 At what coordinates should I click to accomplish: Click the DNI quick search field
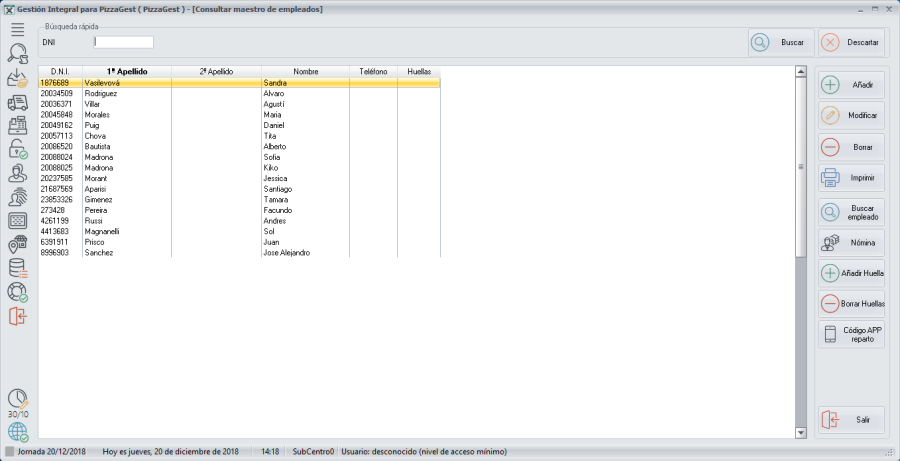[124, 43]
